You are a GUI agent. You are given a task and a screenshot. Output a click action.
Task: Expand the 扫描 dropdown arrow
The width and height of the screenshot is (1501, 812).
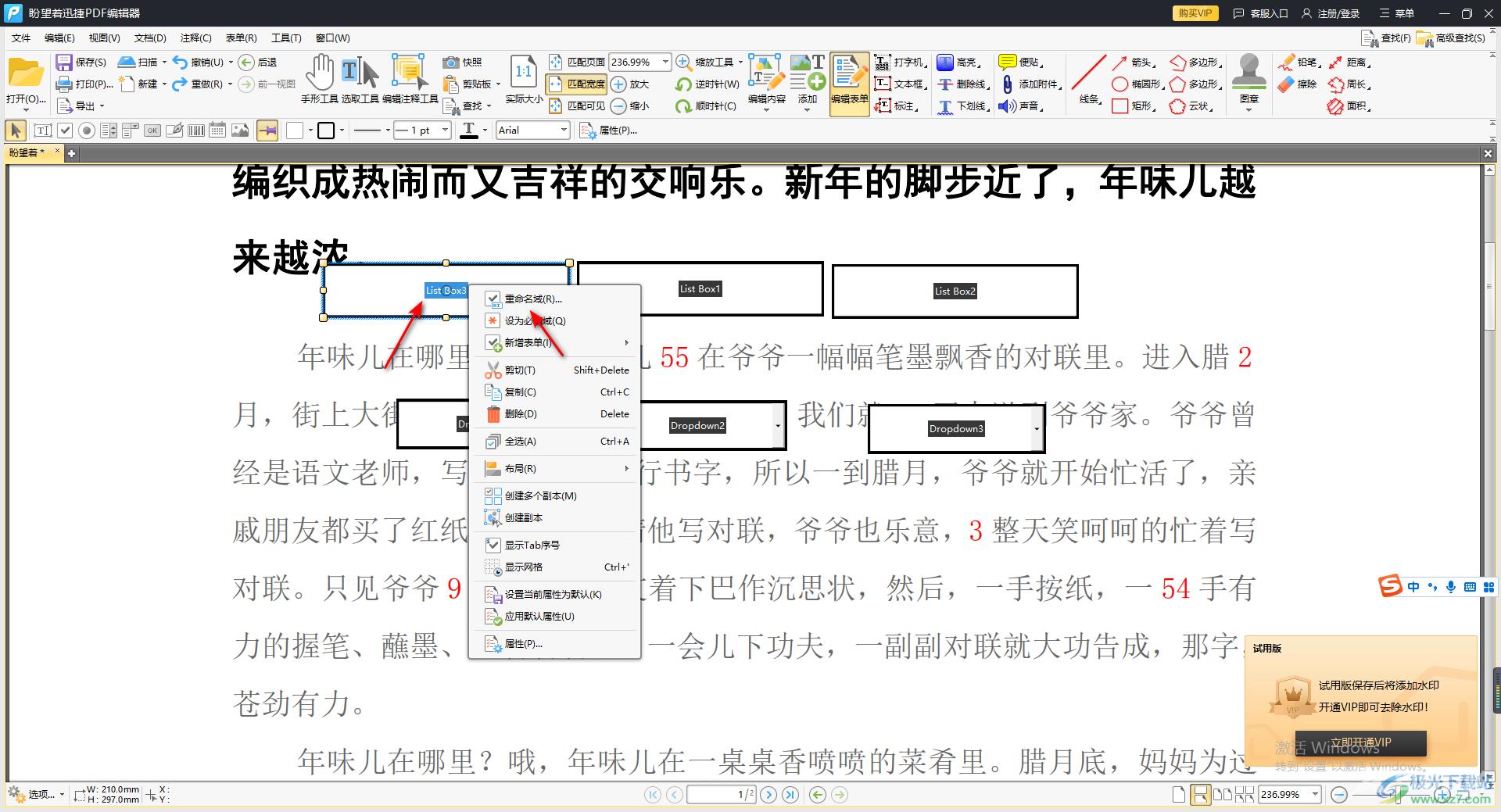(164, 62)
